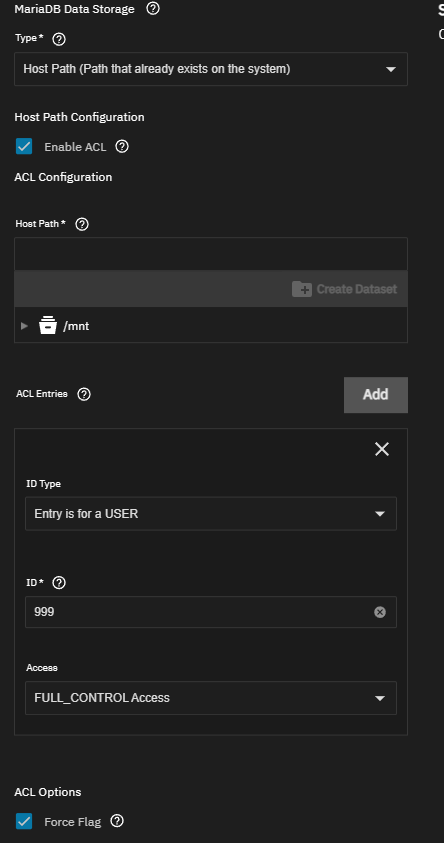Expand the /mnt tree node arrow
The width and height of the screenshot is (444, 843).
(24, 326)
